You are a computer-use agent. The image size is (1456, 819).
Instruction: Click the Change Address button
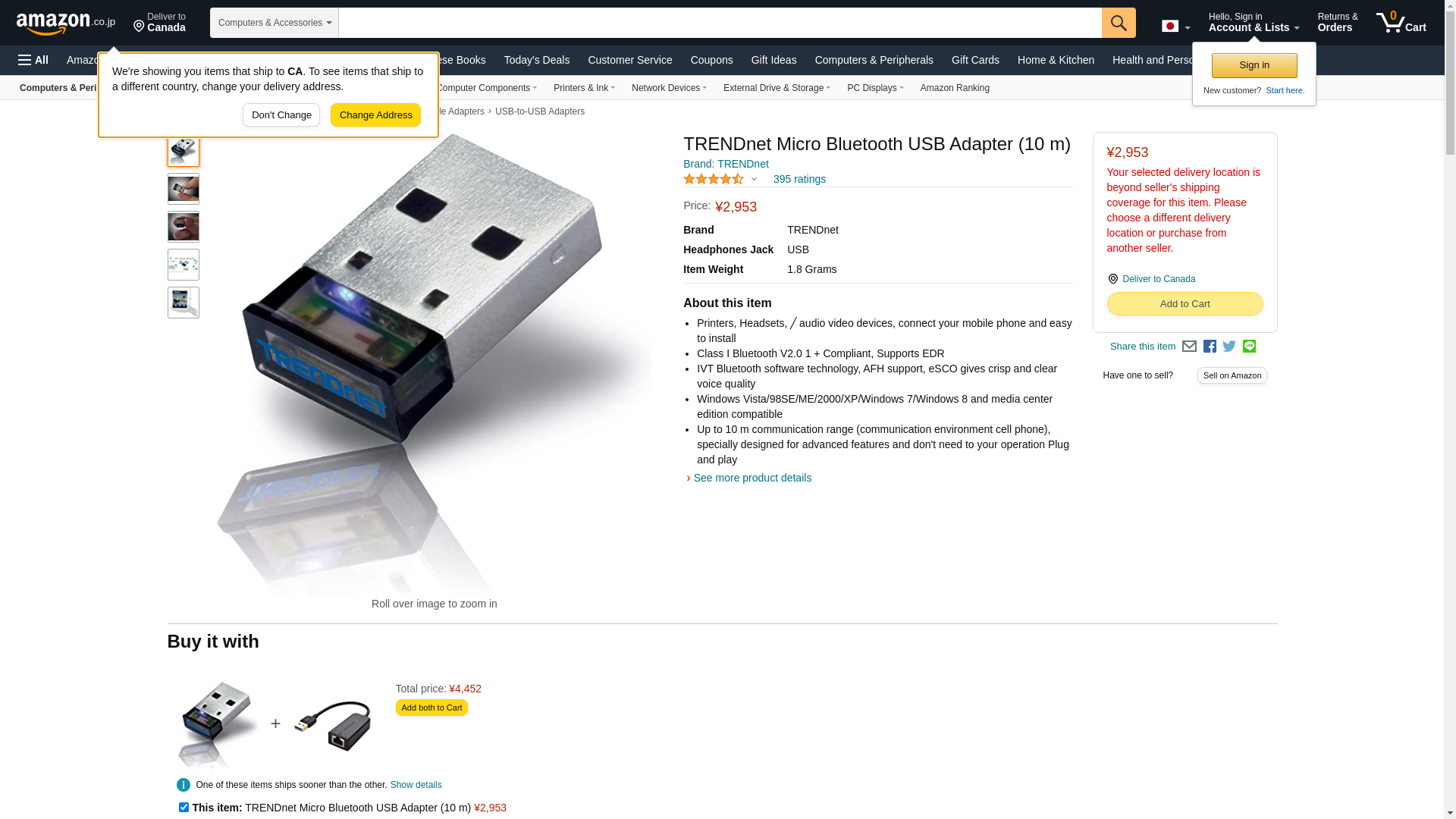(x=375, y=115)
